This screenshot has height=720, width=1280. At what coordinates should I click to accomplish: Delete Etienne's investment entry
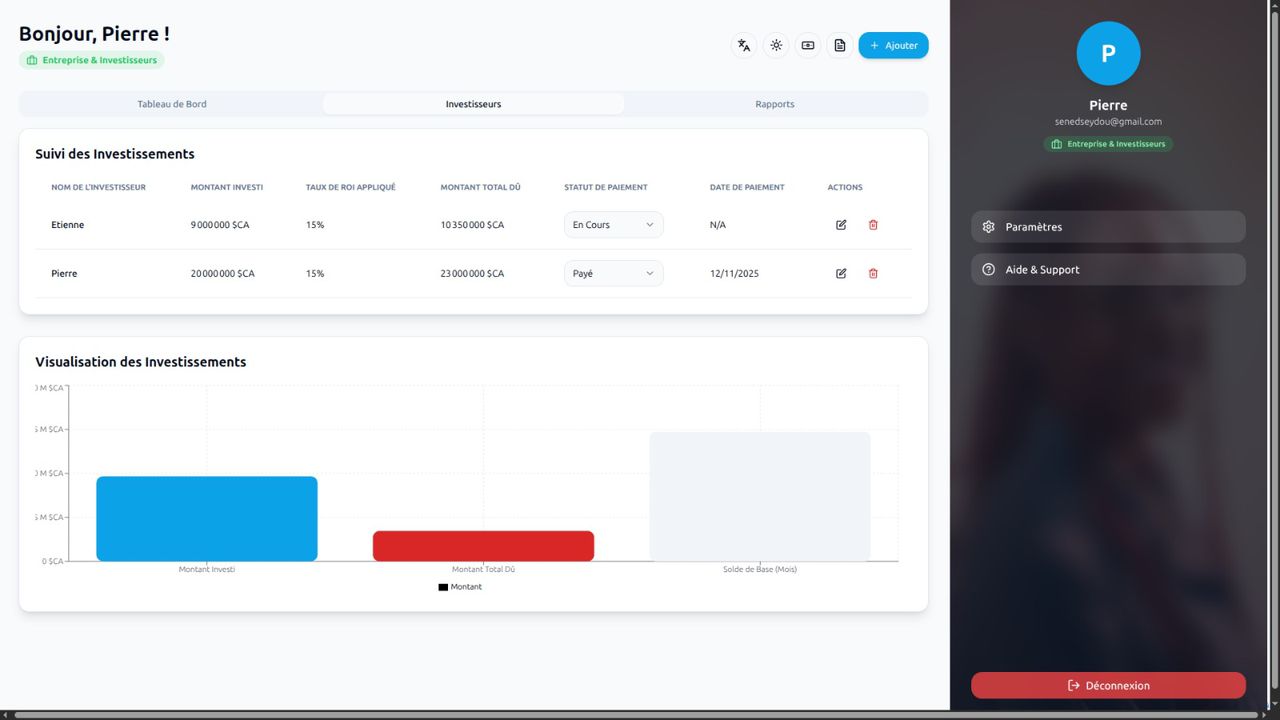point(873,225)
